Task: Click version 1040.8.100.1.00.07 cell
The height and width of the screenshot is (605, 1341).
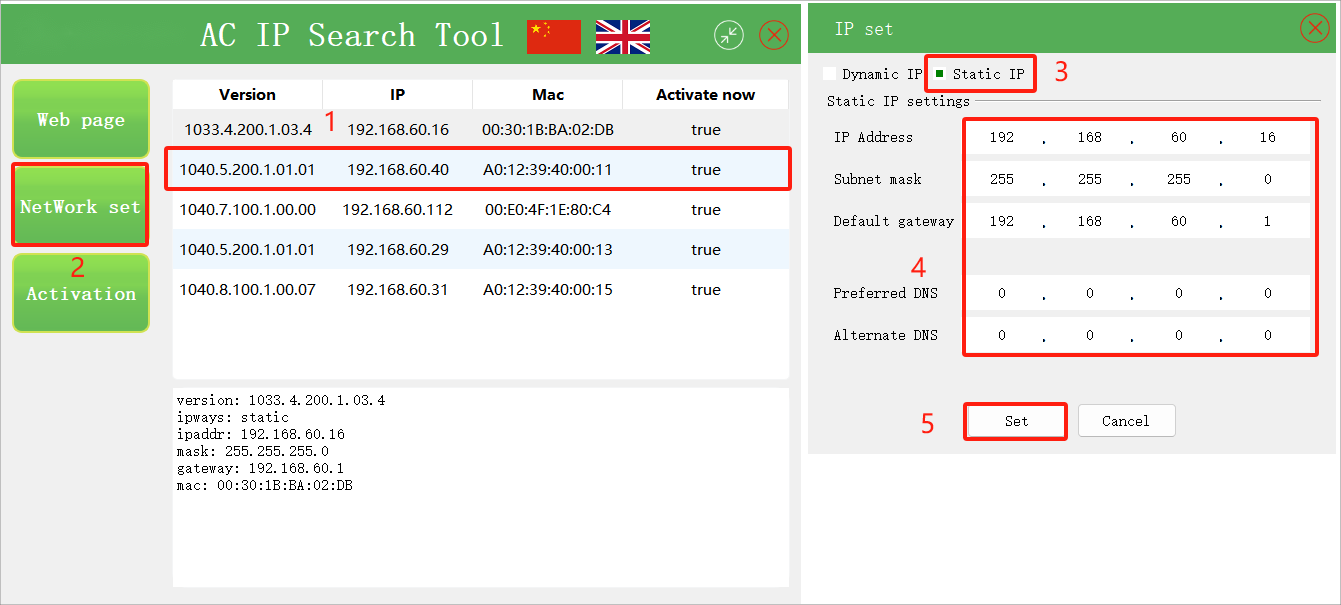Action: [247, 290]
